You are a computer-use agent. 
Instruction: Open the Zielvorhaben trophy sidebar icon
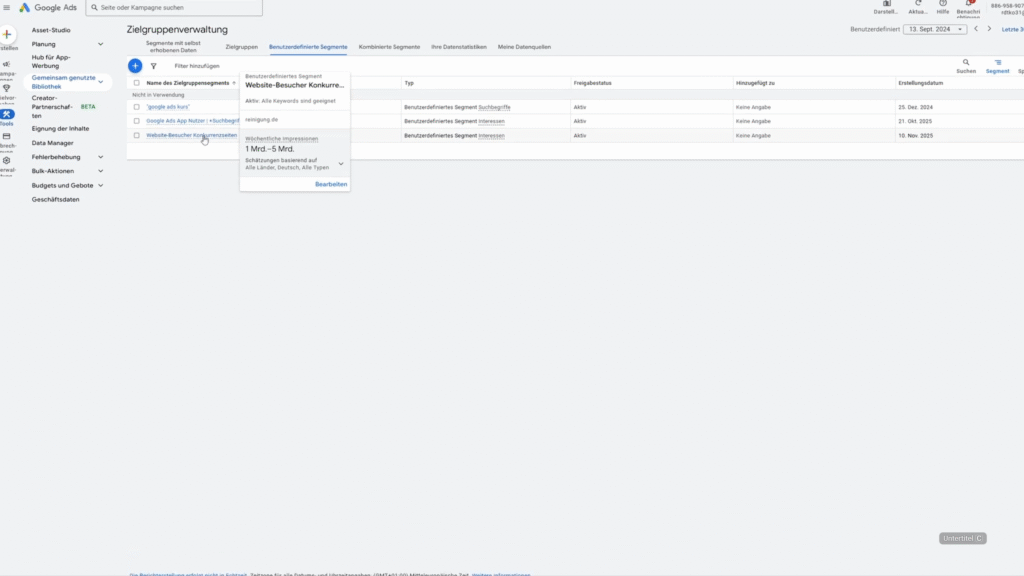(7, 88)
